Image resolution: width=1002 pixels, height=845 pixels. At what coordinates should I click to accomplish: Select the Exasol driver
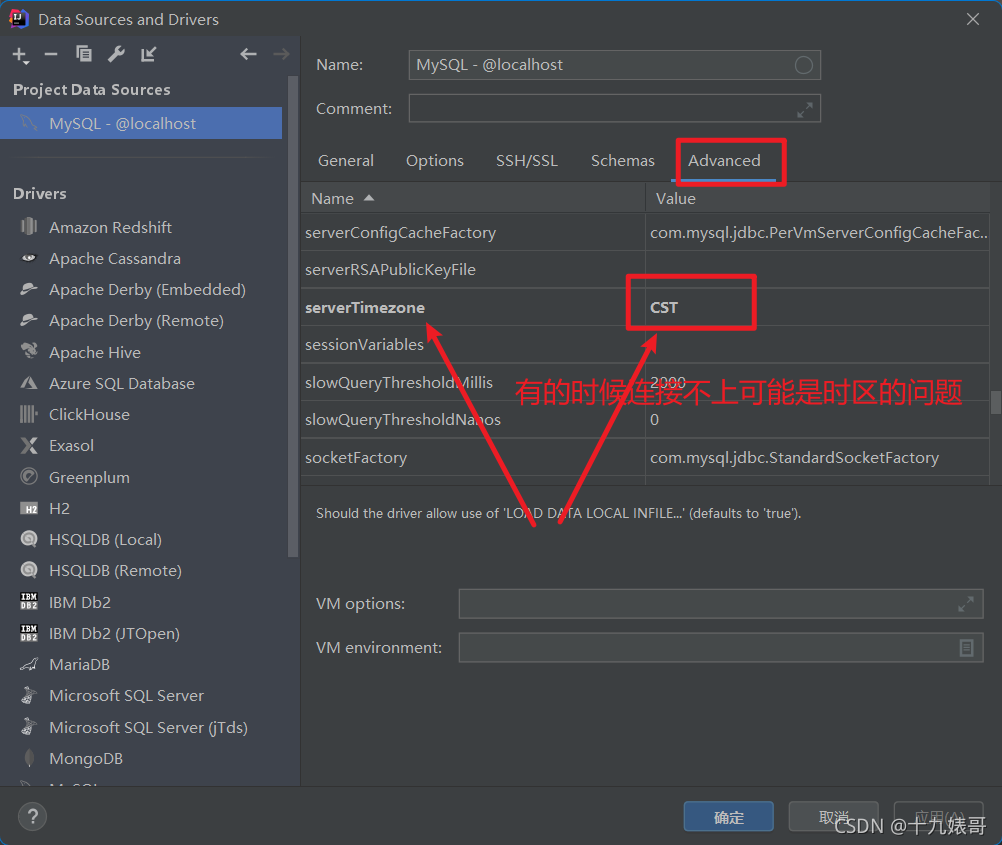click(71, 446)
